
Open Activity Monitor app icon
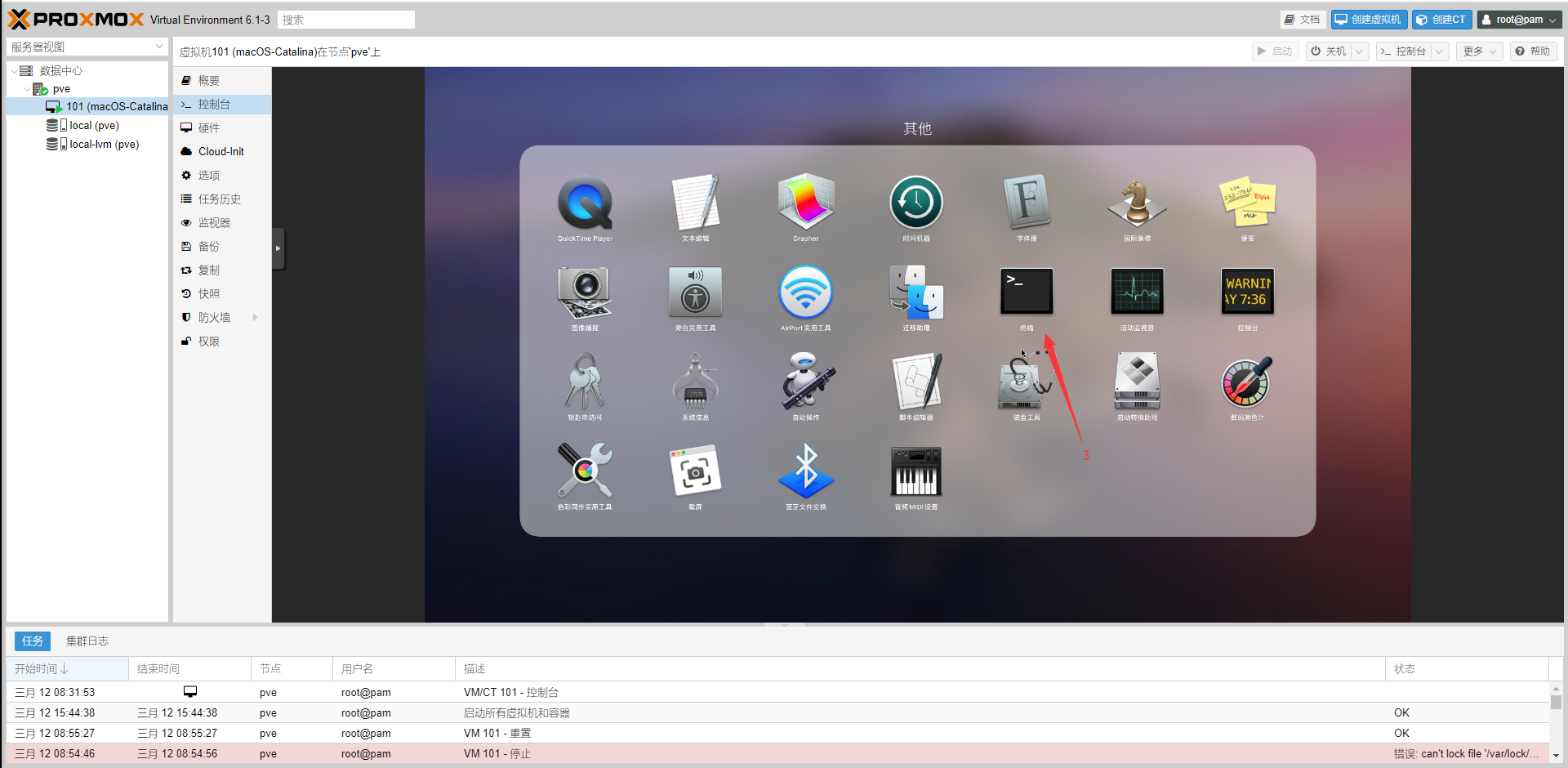(1137, 292)
